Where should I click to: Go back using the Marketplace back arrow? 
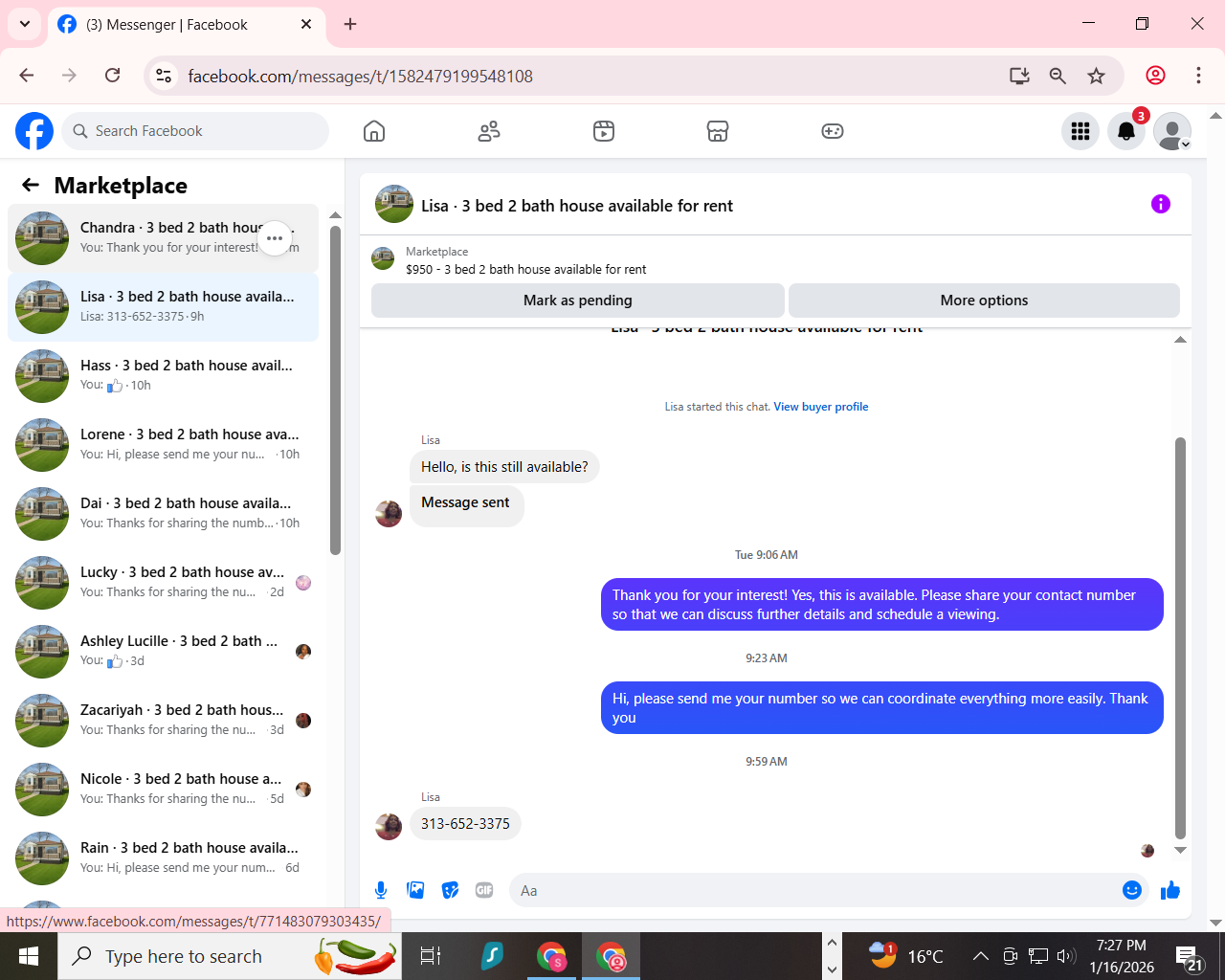[x=31, y=185]
